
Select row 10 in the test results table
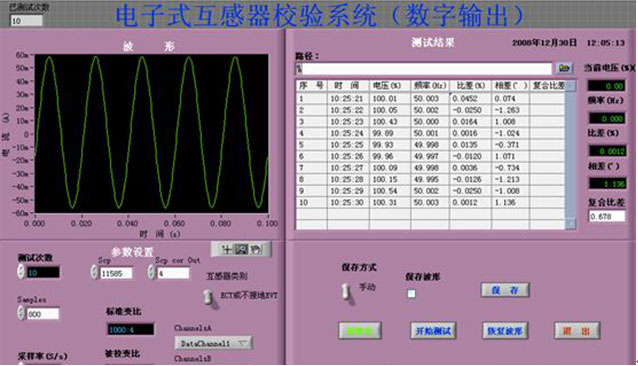click(430, 203)
